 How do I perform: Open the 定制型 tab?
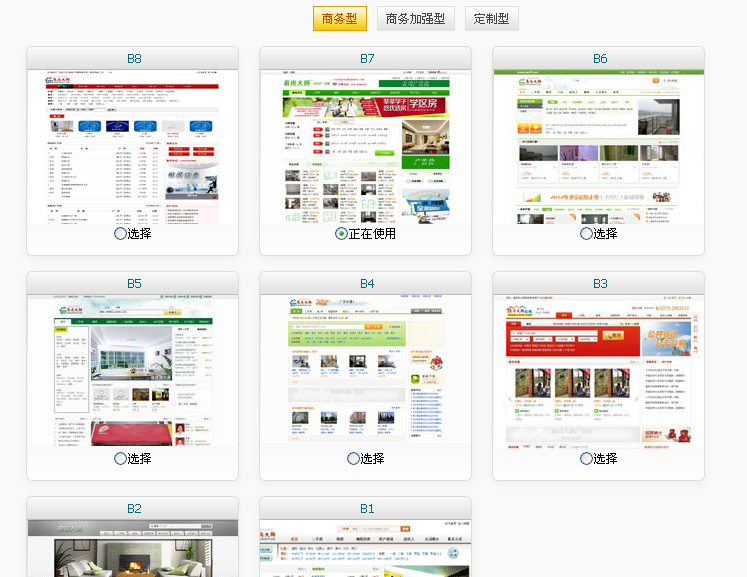click(492, 19)
